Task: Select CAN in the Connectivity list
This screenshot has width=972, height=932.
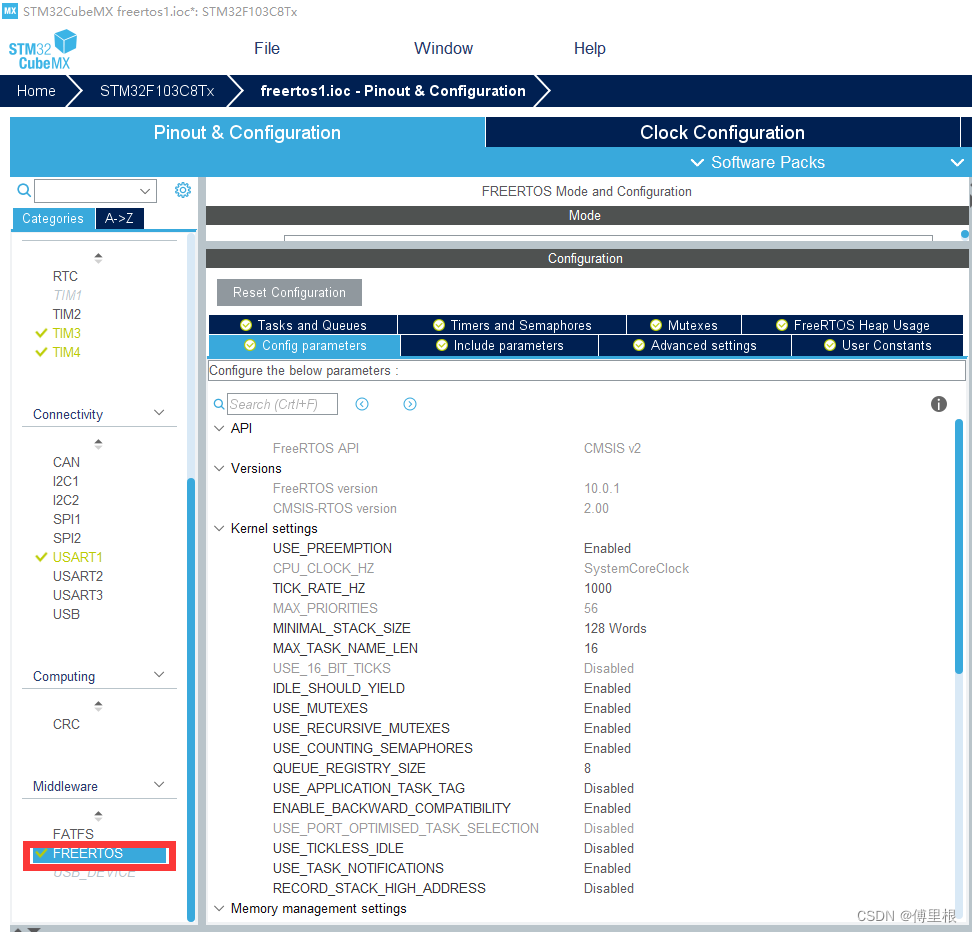Action: point(66,462)
